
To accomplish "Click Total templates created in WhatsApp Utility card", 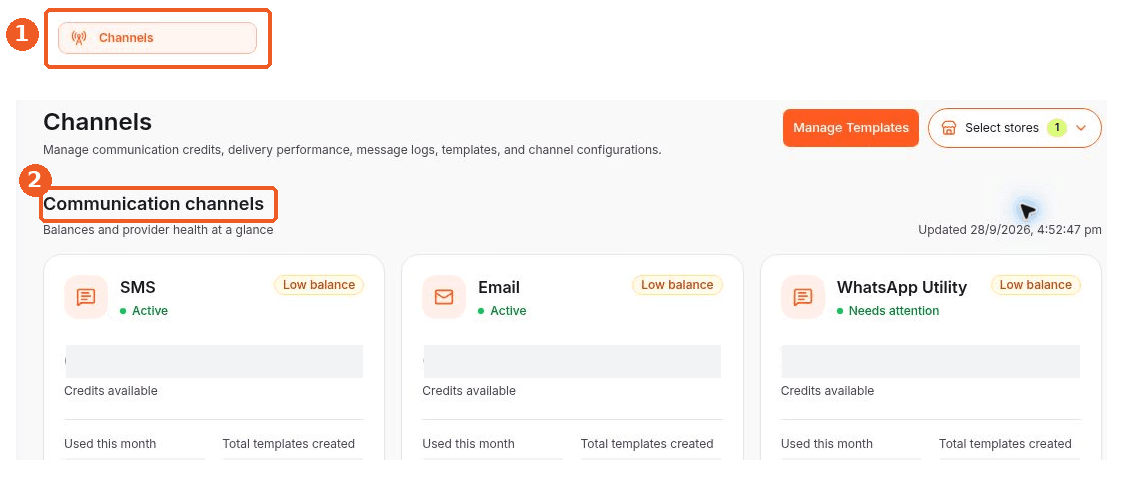I will pos(1006,444).
